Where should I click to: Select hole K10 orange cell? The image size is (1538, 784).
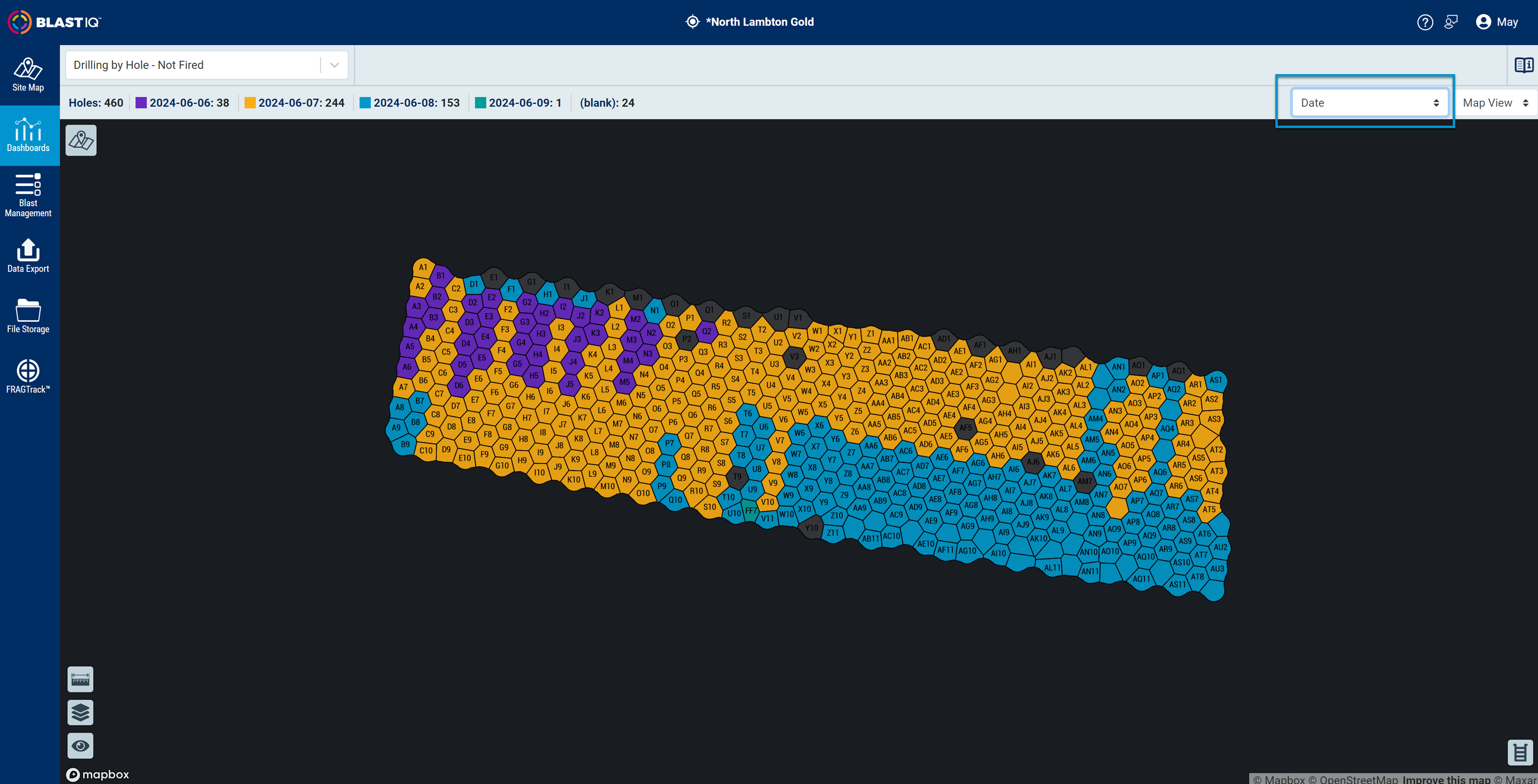574,479
